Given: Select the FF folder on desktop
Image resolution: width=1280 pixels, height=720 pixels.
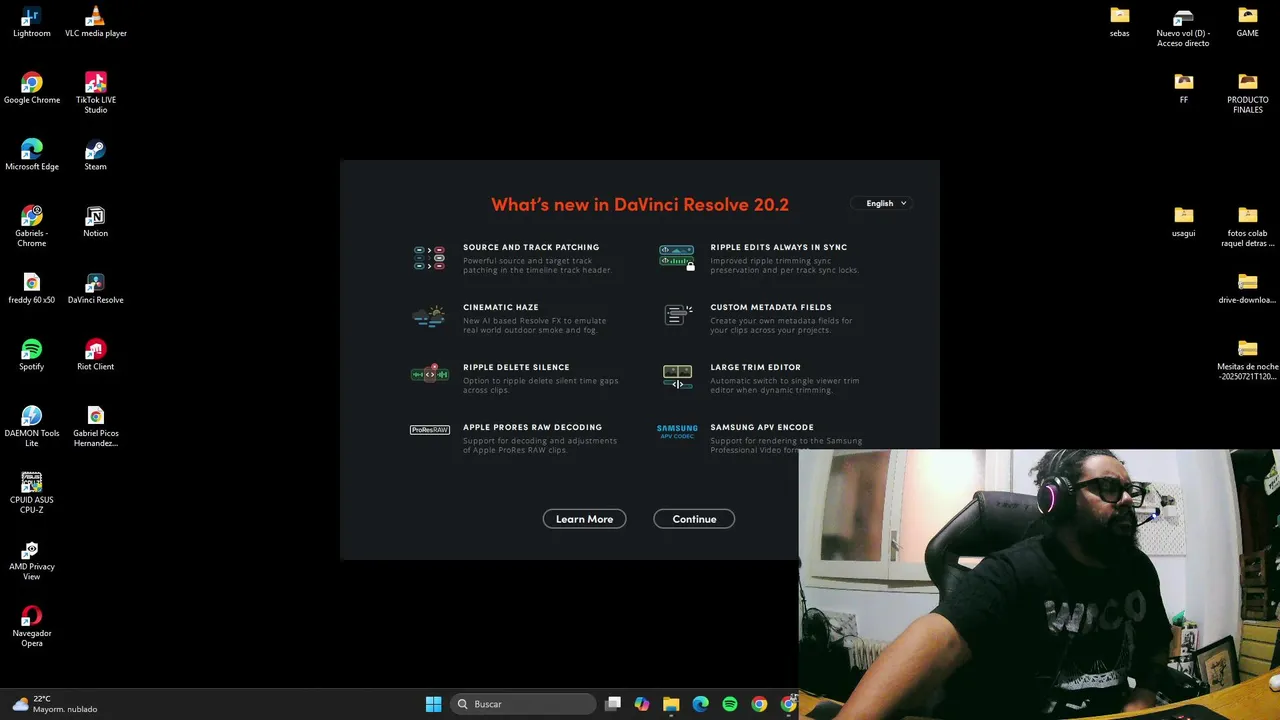Looking at the screenshot, I should click(x=1184, y=88).
